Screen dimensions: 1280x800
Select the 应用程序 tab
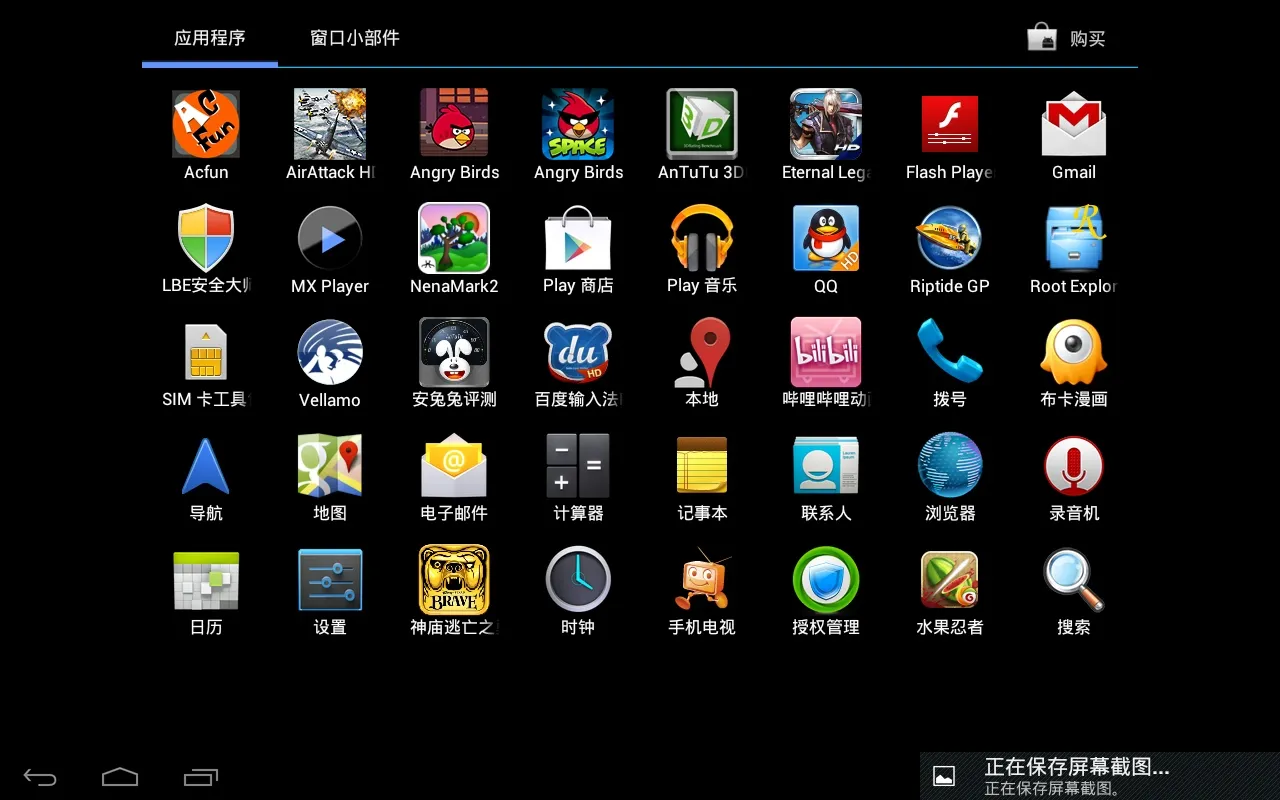pos(210,39)
